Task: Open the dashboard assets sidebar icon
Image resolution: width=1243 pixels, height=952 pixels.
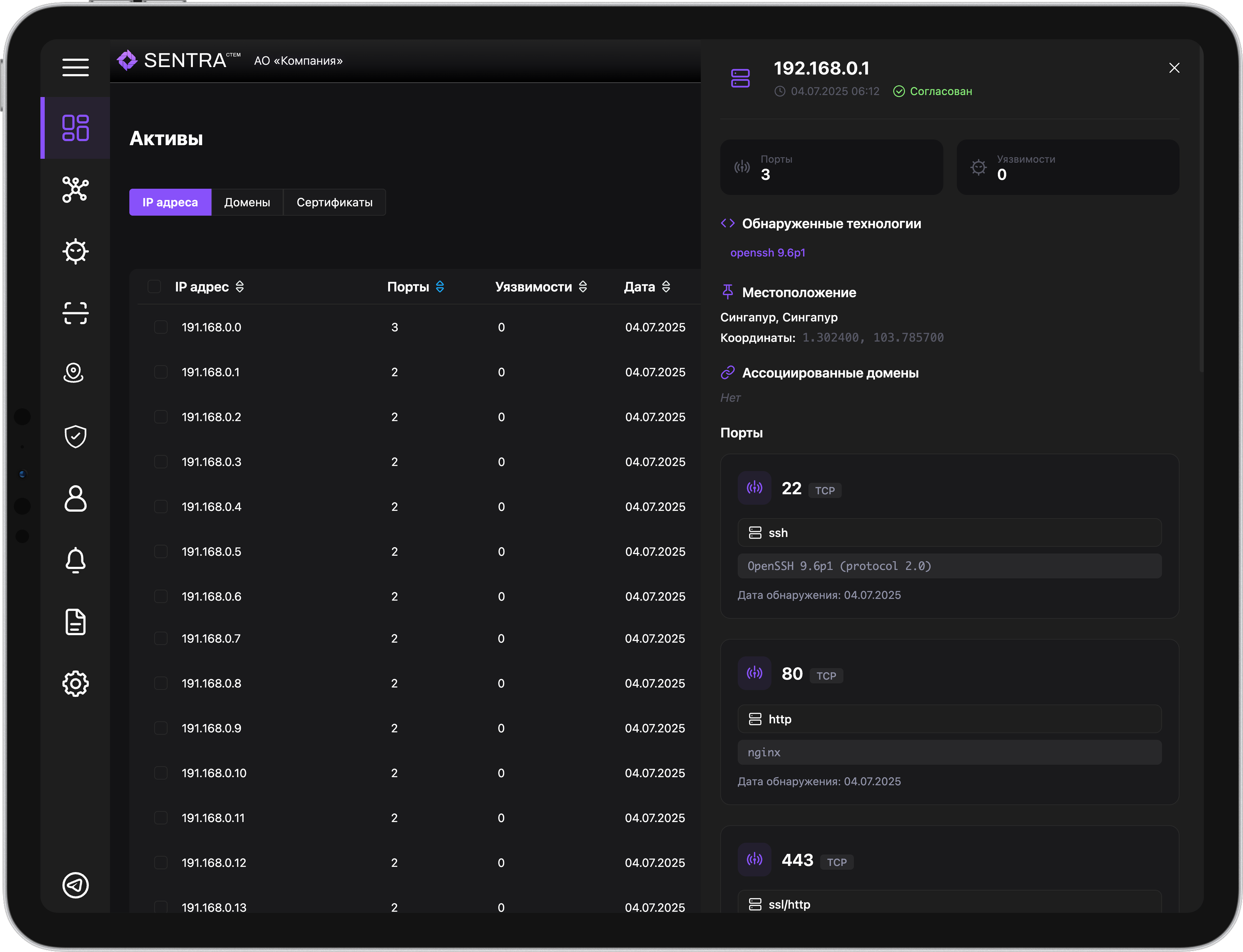Action: click(75, 128)
